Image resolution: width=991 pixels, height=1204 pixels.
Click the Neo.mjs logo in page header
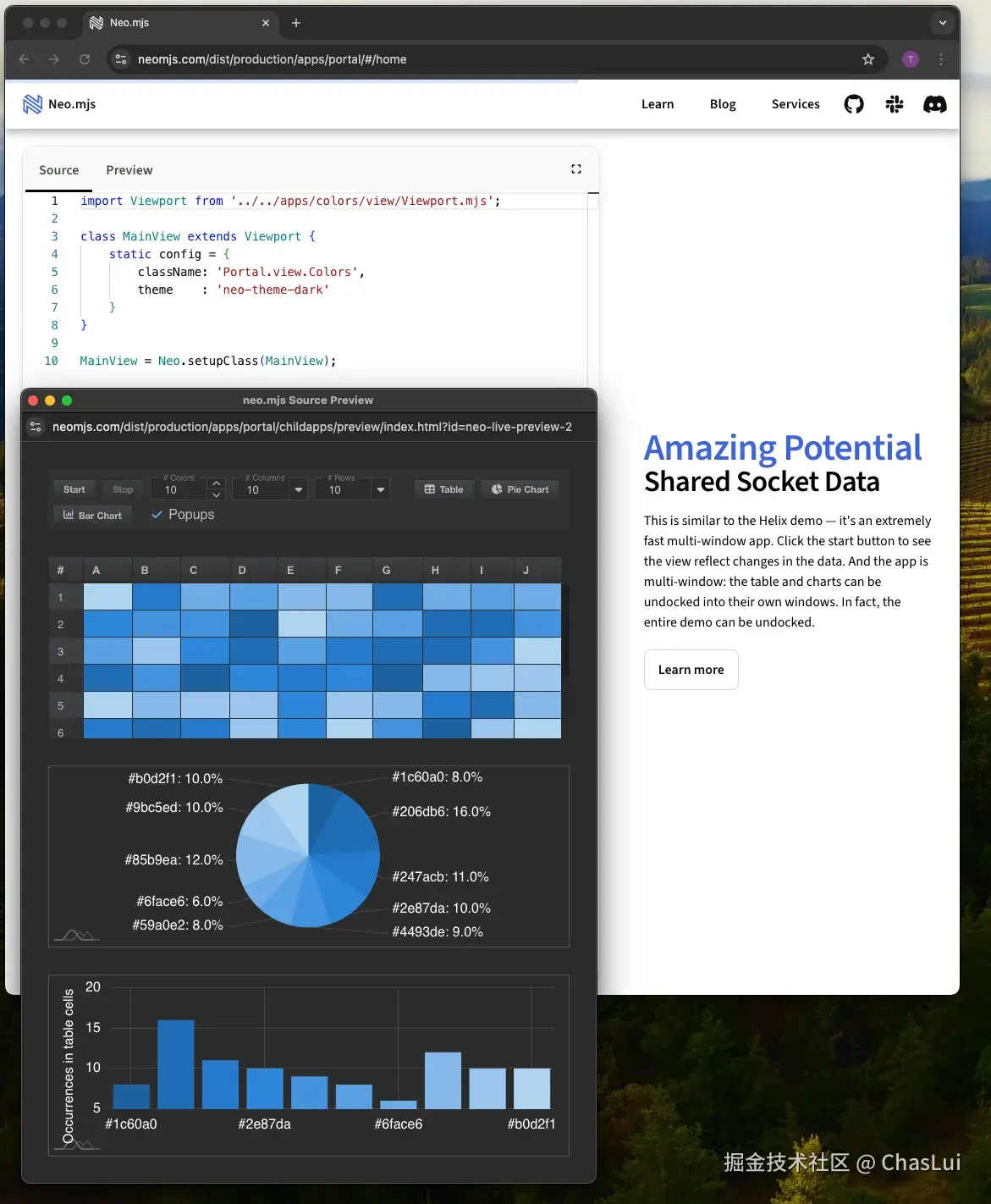(59, 104)
